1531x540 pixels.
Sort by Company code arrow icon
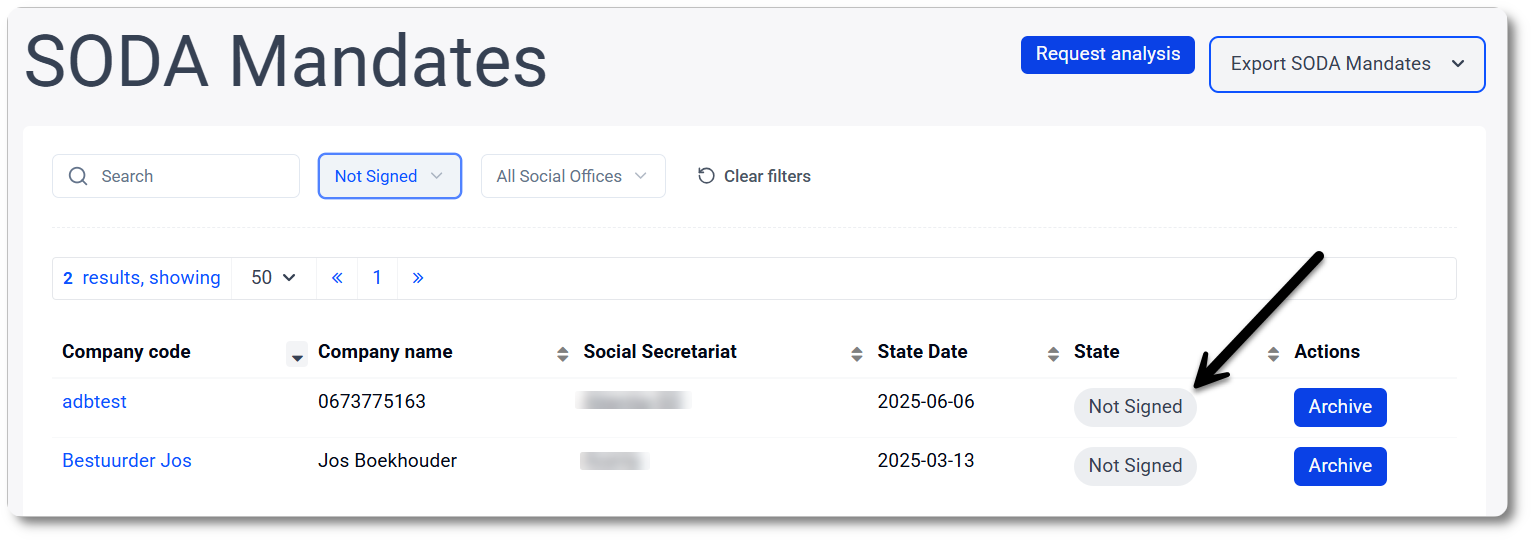pos(297,355)
